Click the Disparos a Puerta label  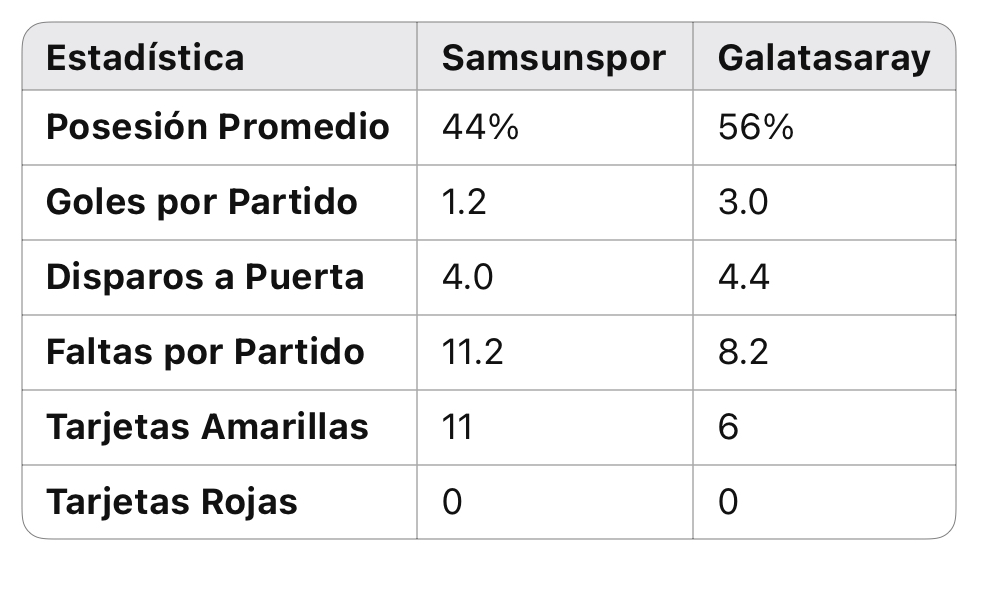point(205,277)
